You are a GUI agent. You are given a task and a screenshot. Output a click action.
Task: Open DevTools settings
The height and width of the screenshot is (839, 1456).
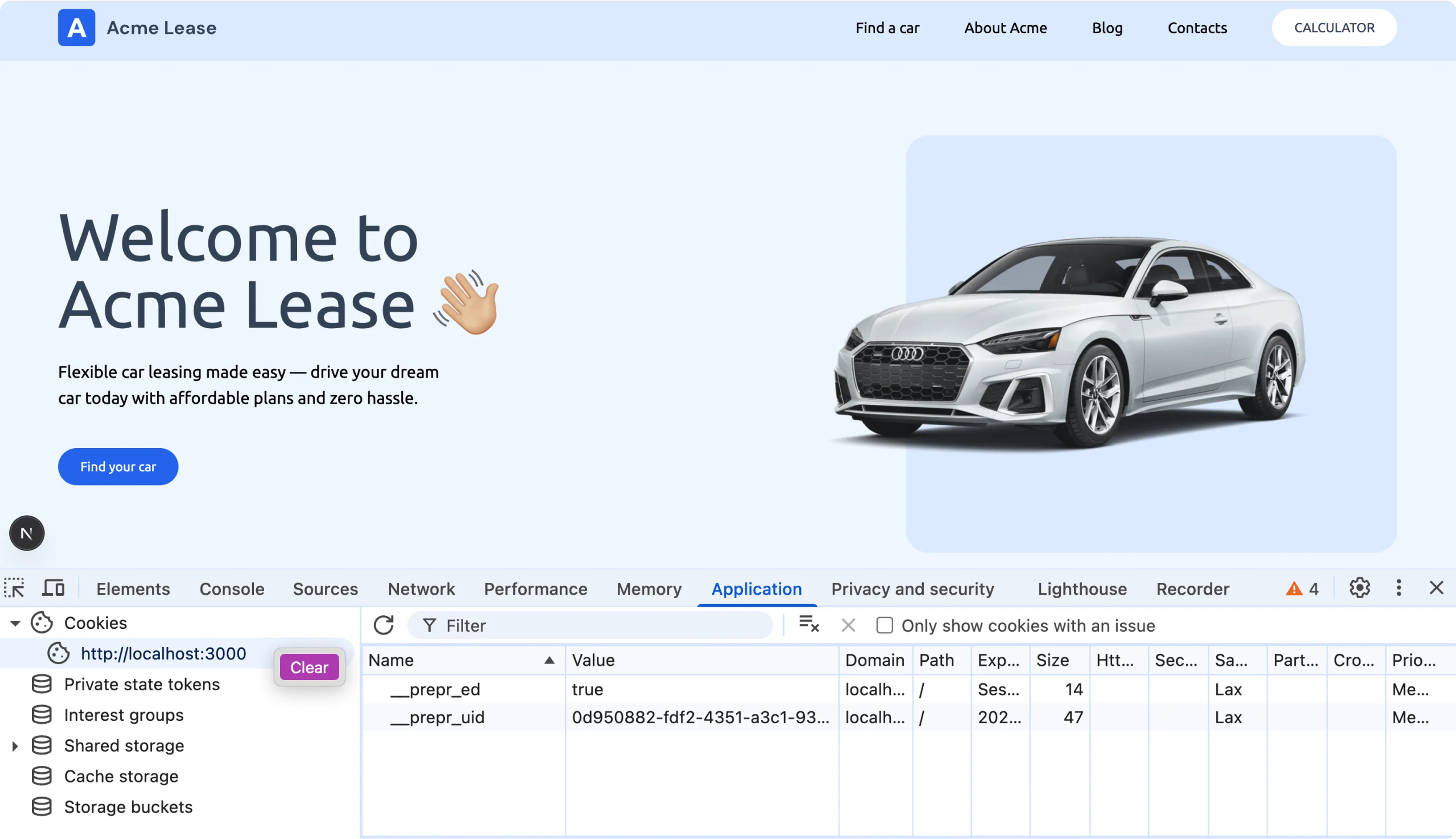1360,588
